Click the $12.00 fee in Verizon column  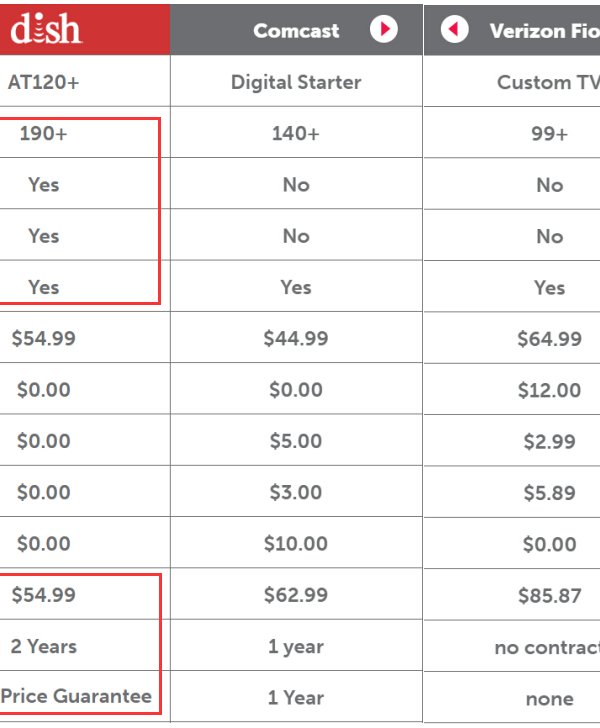(549, 390)
